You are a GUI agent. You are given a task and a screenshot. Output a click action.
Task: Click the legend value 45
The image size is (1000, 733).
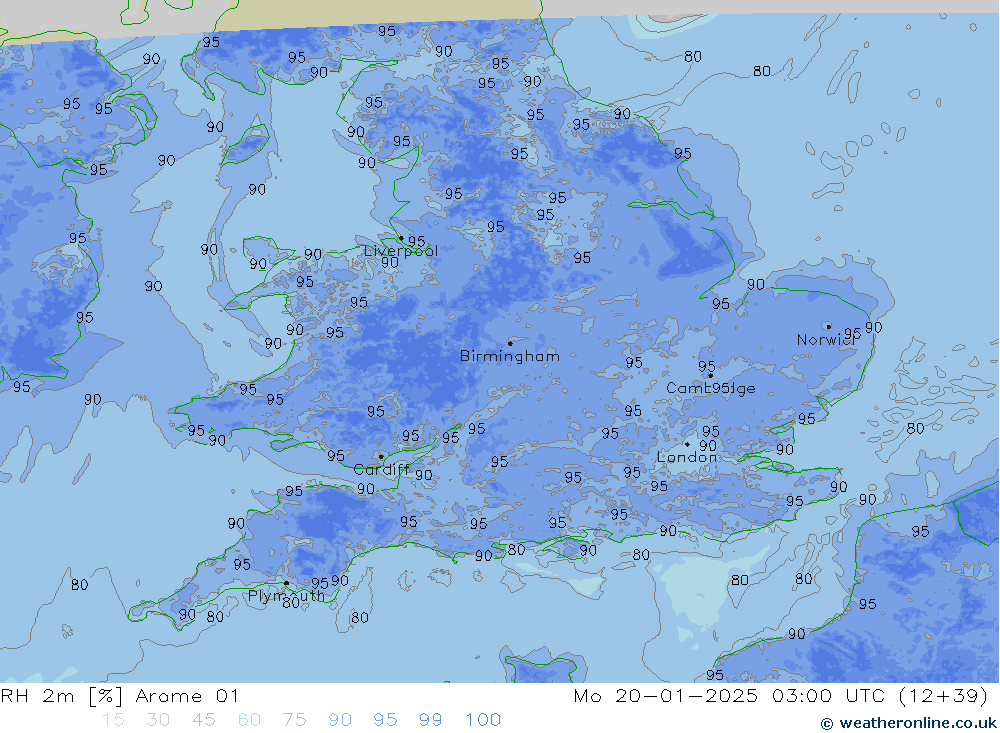pos(204,720)
